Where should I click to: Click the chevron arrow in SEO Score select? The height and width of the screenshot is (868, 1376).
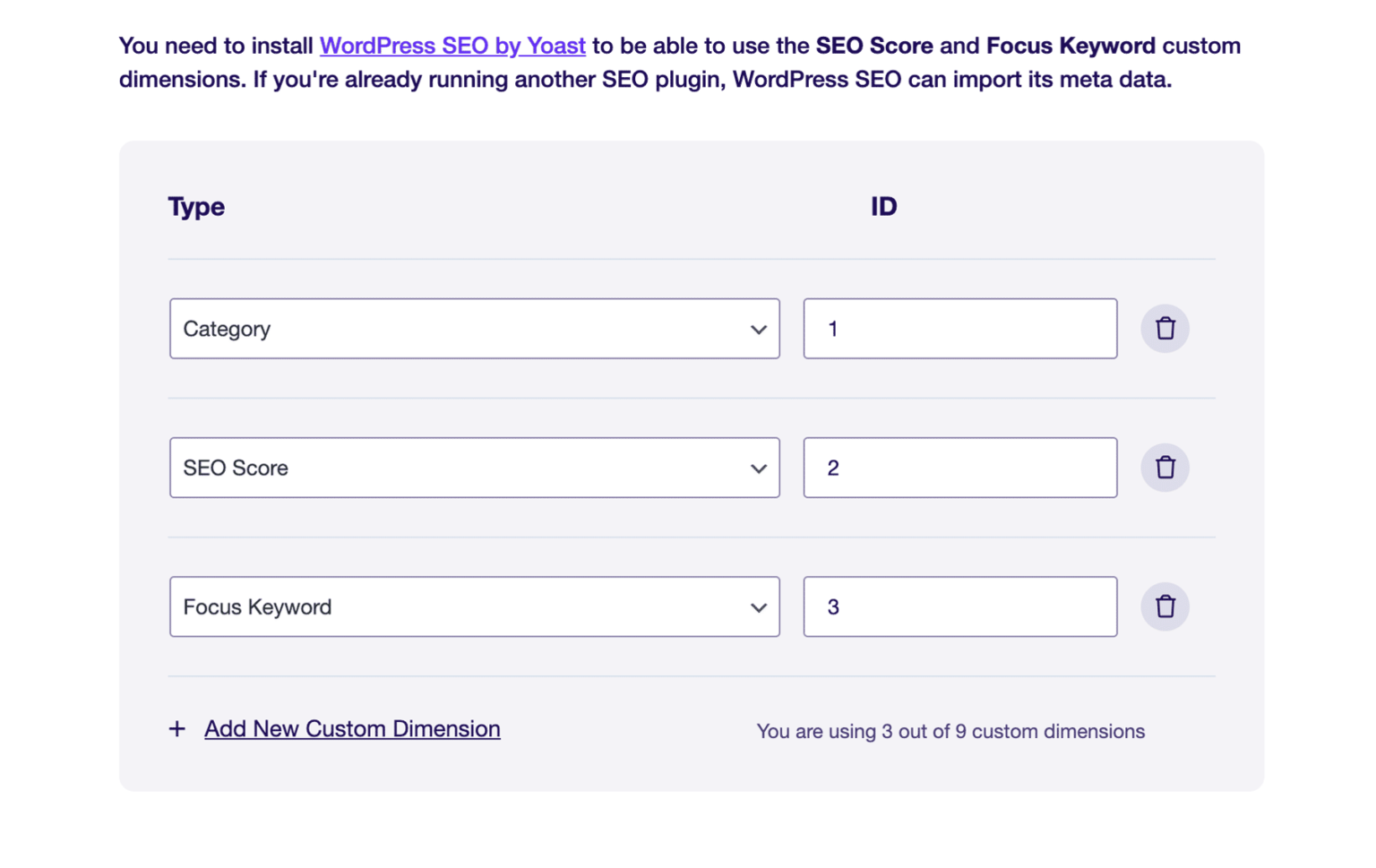[758, 468]
